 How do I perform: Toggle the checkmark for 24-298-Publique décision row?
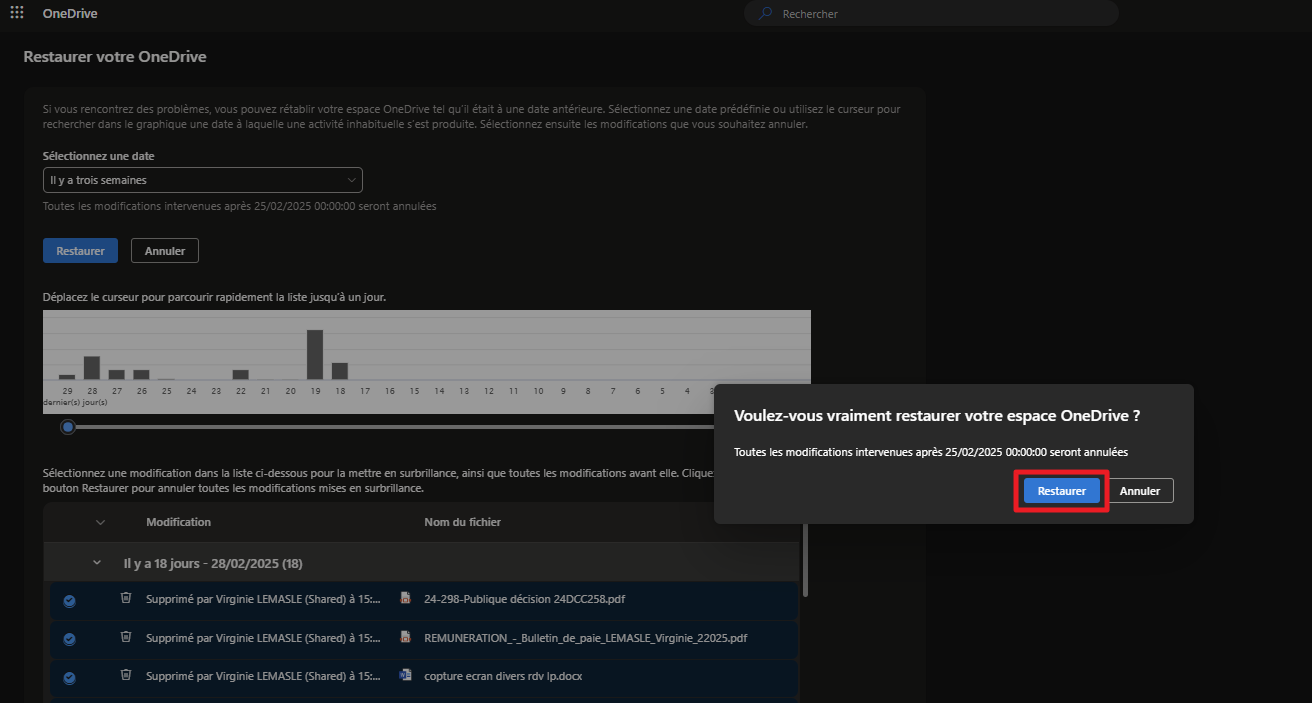click(x=69, y=600)
